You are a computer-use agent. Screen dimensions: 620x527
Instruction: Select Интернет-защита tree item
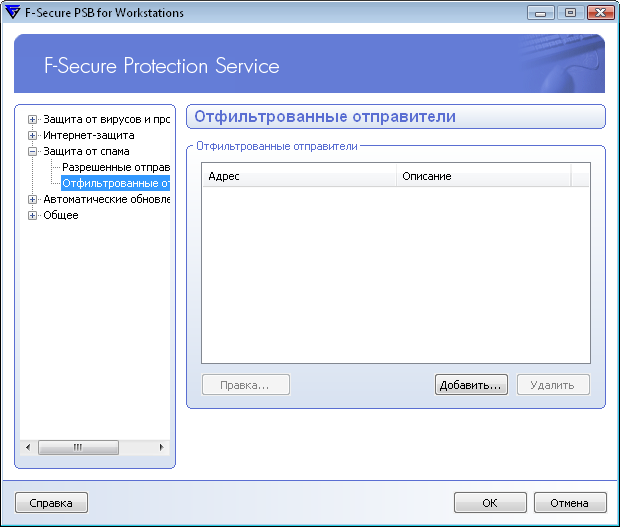89,136
